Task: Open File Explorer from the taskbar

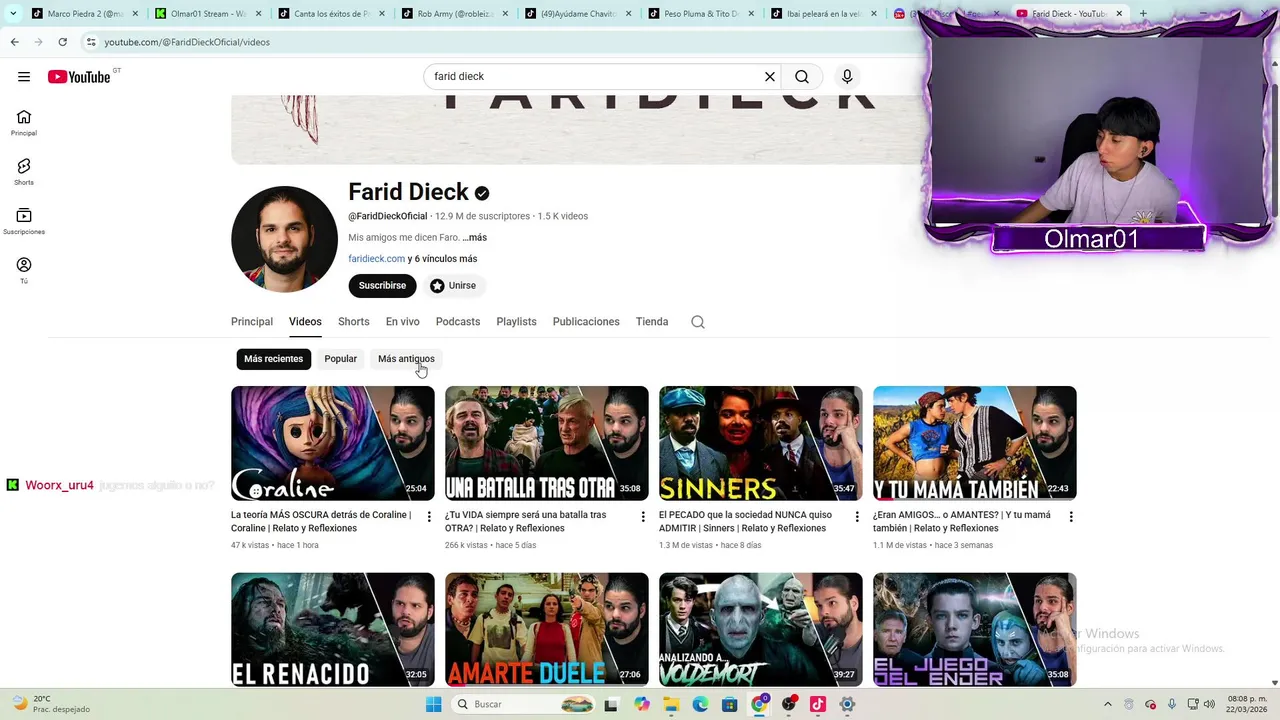Action: (x=671, y=704)
